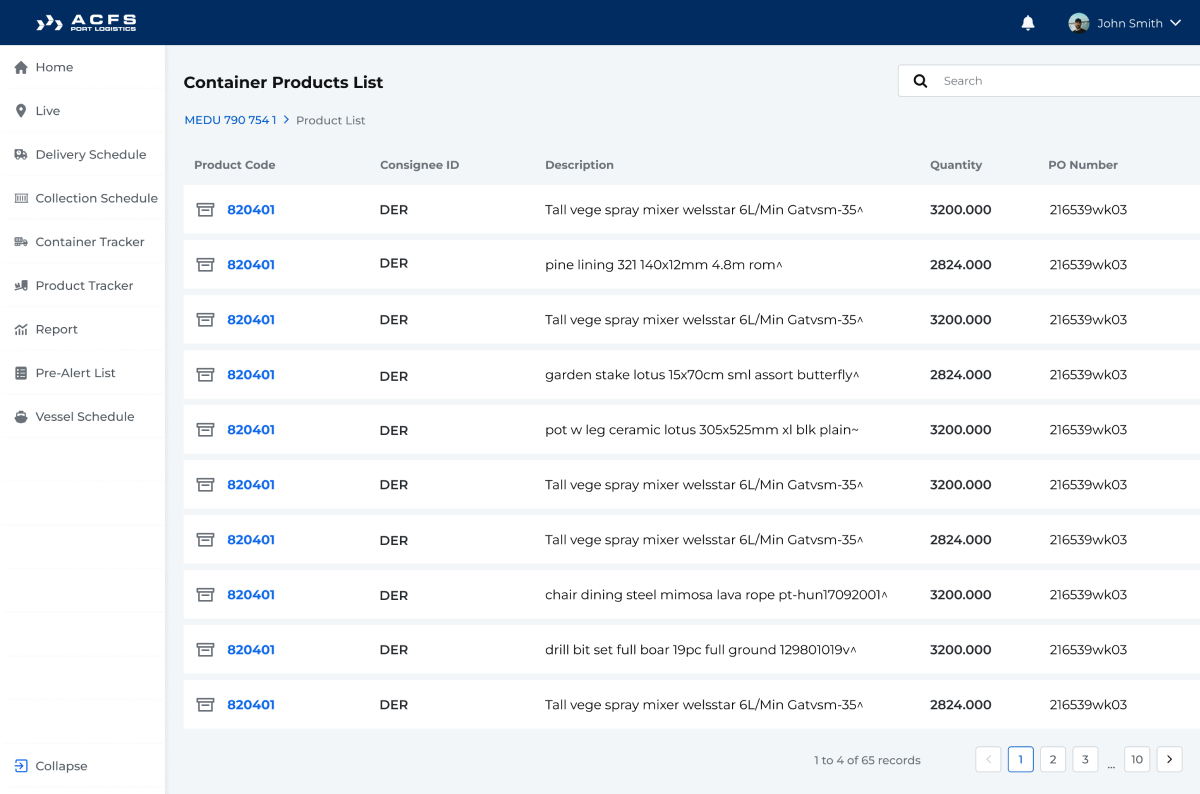Select Product List in the breadcrumb
Screen dimensions: 1200x794
(x=331, y=119)
